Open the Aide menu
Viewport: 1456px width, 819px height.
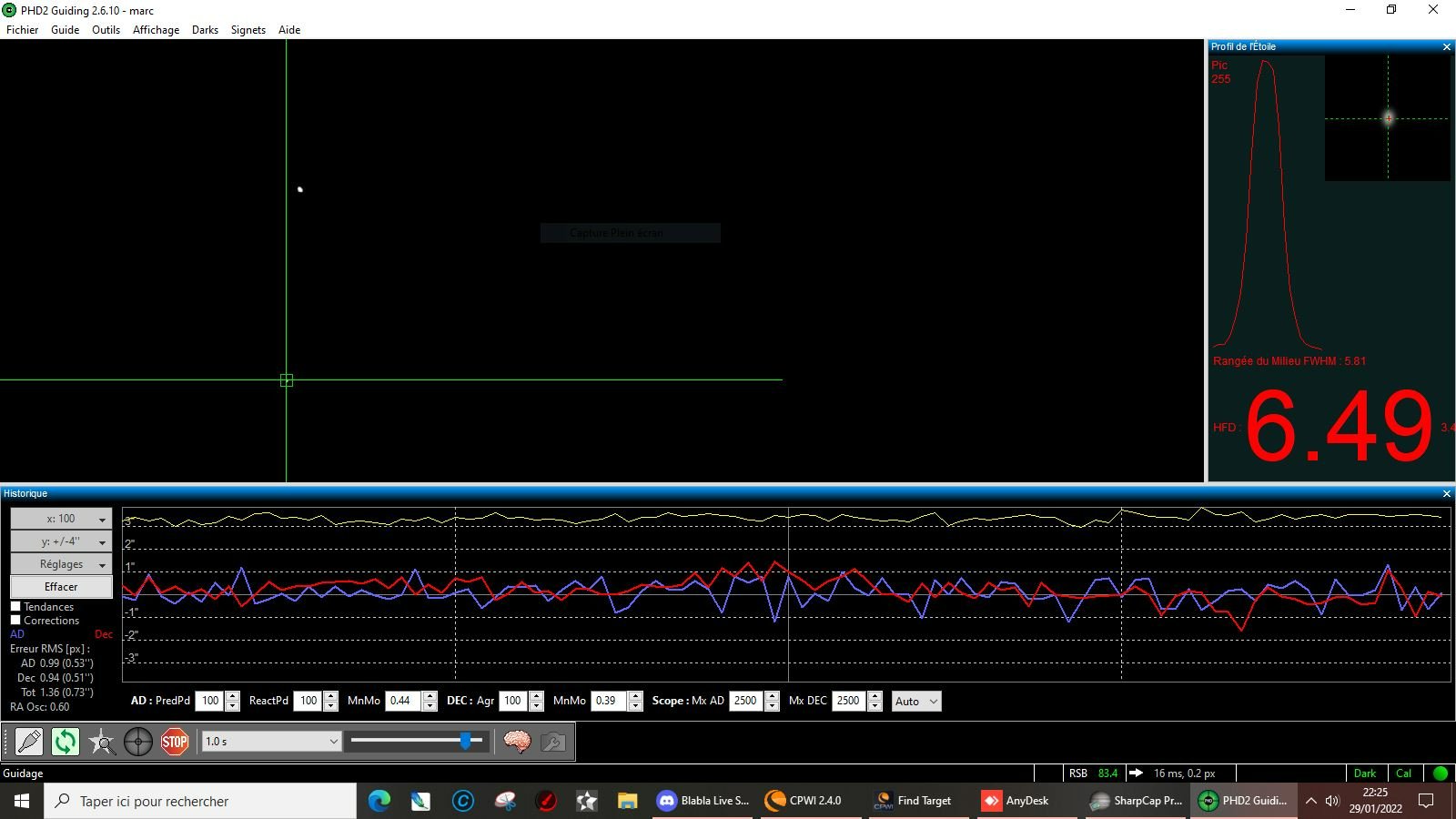289,30
